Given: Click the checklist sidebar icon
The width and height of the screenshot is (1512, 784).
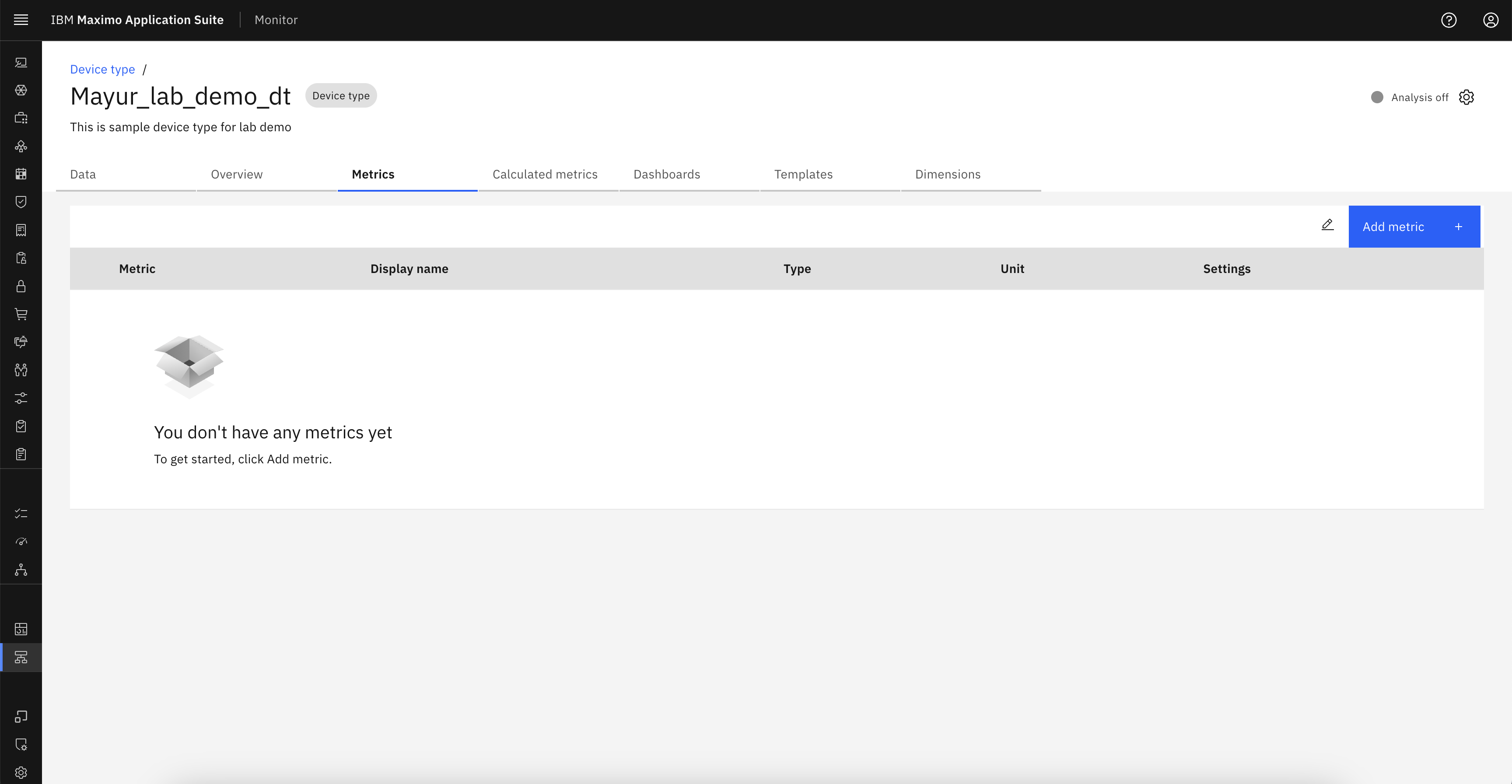Looking at the screenshot, I should click(21, 514).
